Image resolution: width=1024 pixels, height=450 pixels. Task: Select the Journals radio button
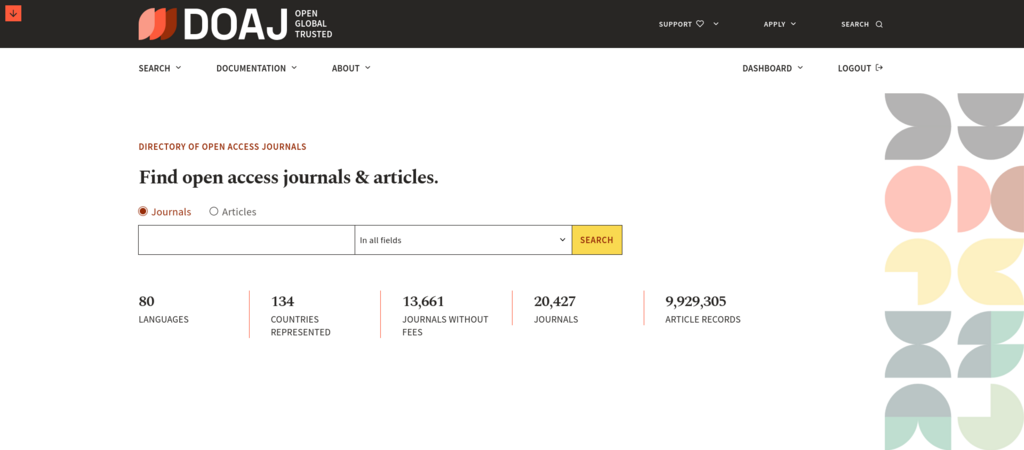click(143, 211)
